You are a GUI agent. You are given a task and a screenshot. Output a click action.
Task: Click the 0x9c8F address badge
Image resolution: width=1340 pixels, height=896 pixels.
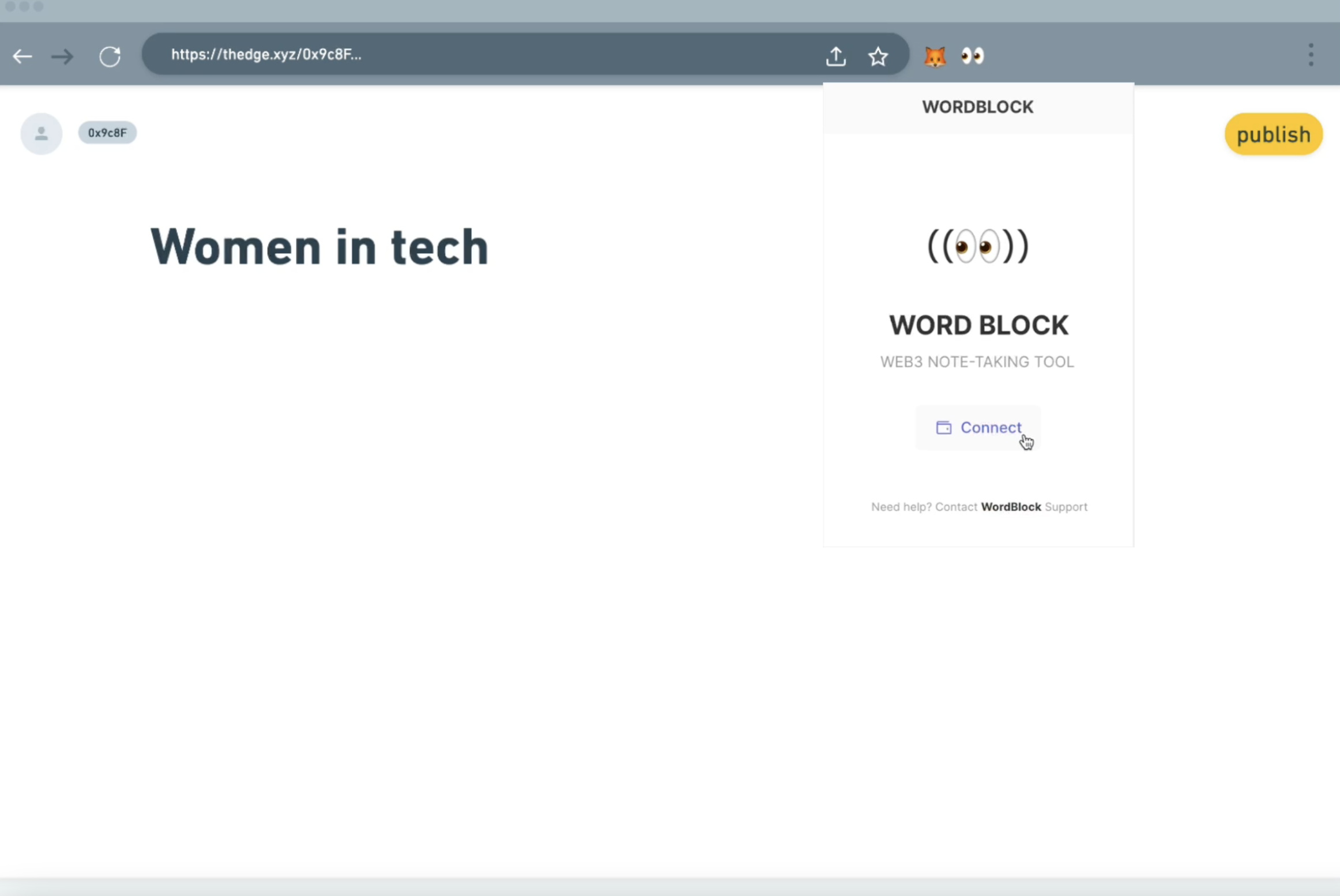(x=107, y=133)
